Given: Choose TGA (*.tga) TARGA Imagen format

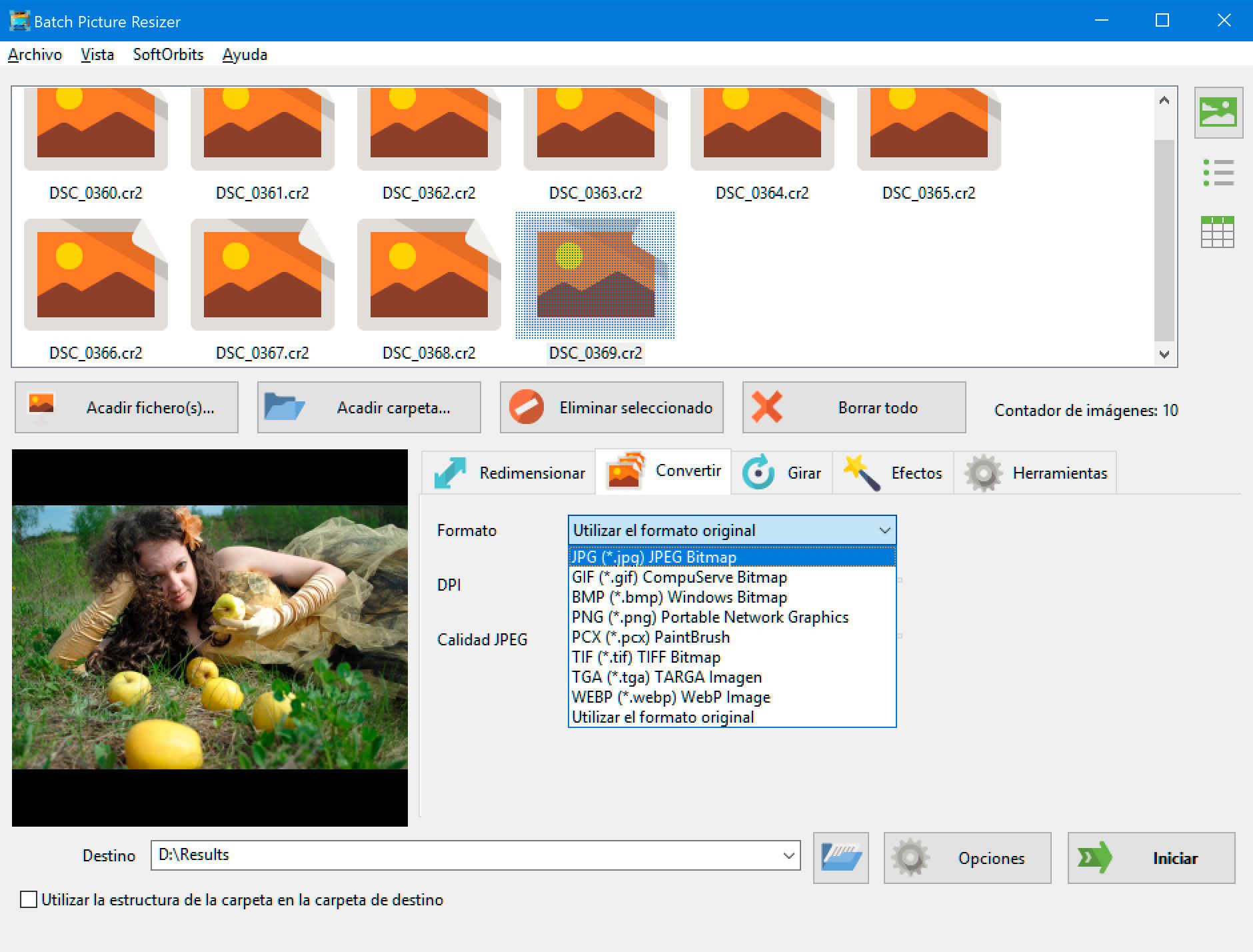Looking at the screenshot, I should tap(732, 677).
